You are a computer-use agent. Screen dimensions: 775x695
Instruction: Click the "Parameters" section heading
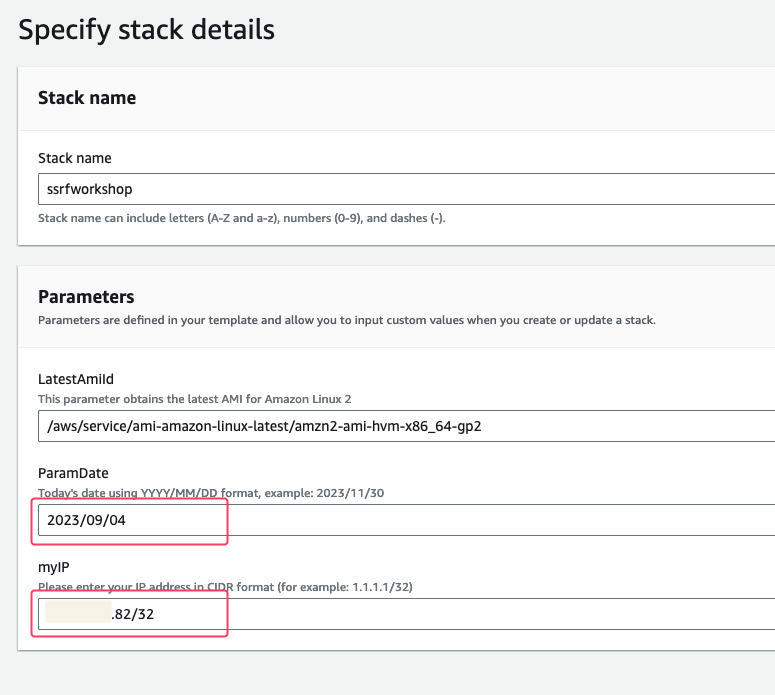(x=86, y=297)
